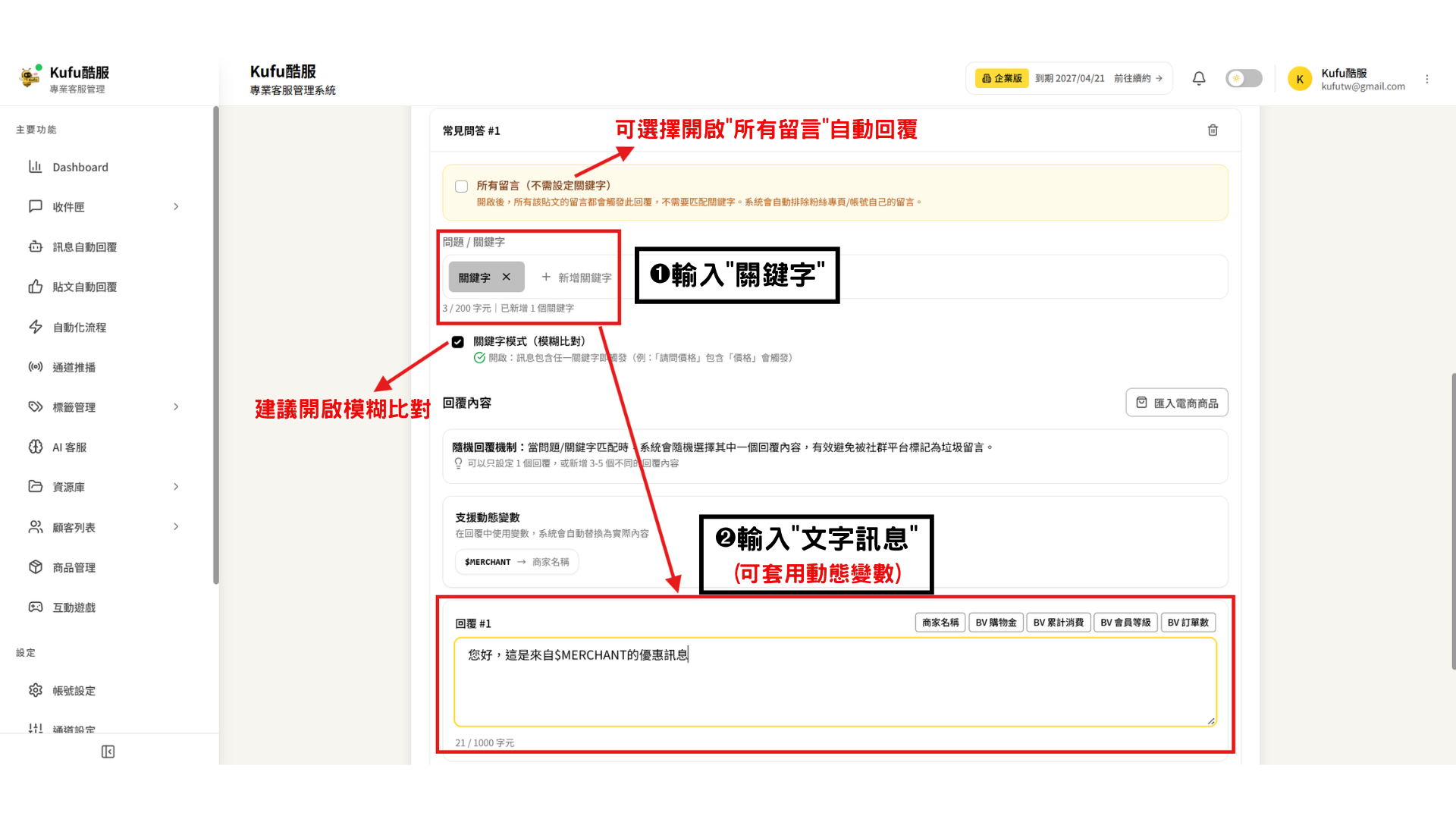The height and width of the screenshot is (819, 1456).
Task: Click the 企業版 plan badge
Action: [x=1002, y=78]
